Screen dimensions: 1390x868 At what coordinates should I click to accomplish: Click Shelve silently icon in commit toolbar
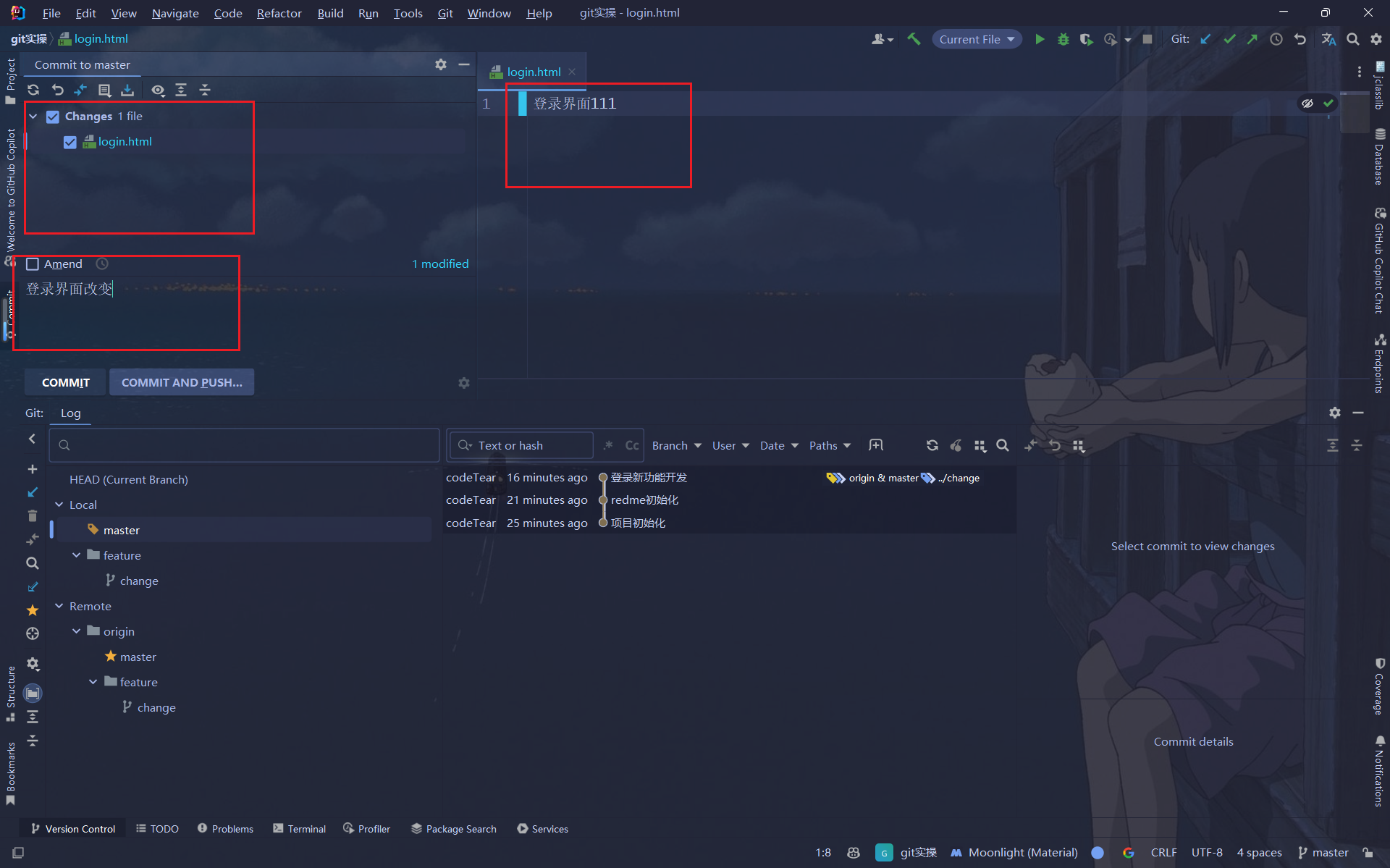point(127,90)
